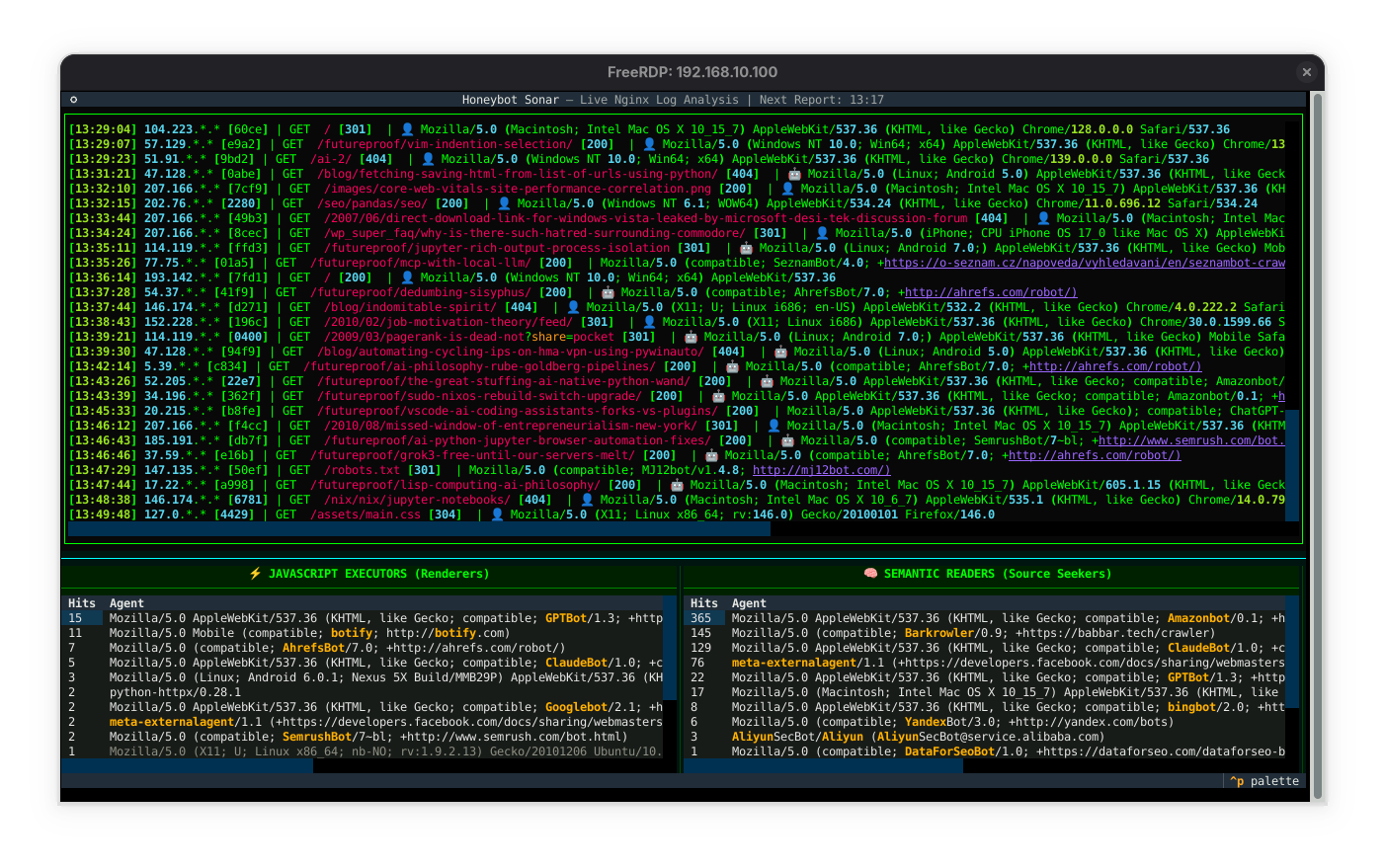Select the Barkrowler row with 145 hits
Screen dimensions: 1385x868
[985, 633]
